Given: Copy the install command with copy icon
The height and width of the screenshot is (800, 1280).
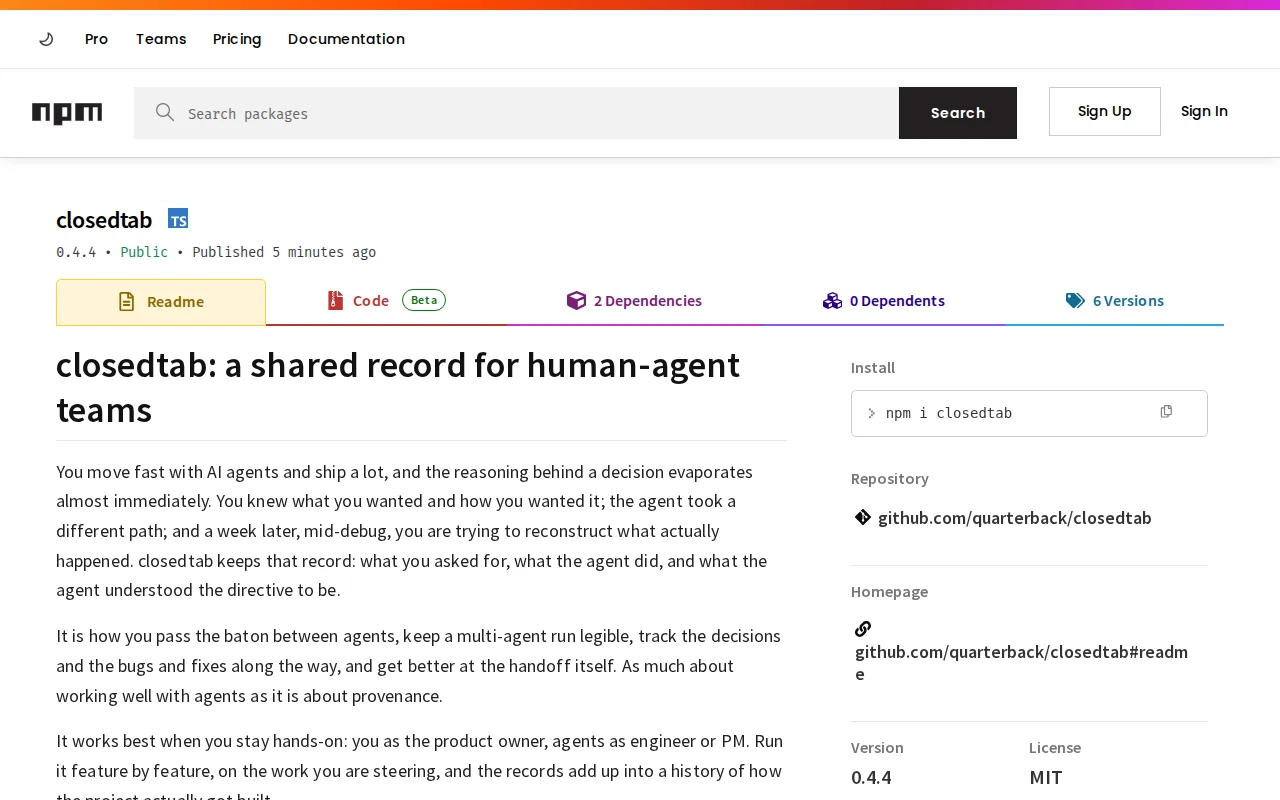Looking at the screenshot, I should [1166, 412].
